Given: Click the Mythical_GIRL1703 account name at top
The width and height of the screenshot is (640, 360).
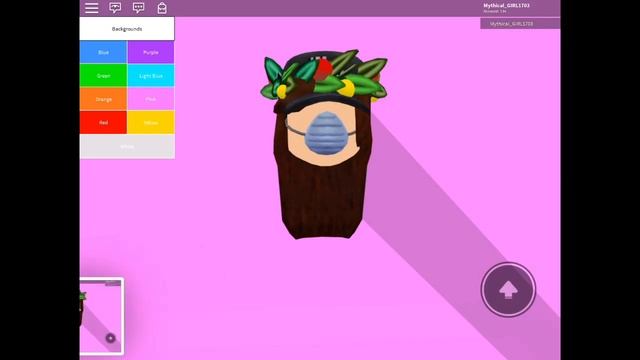Looking at the screenshot, I should pos(506,5).
